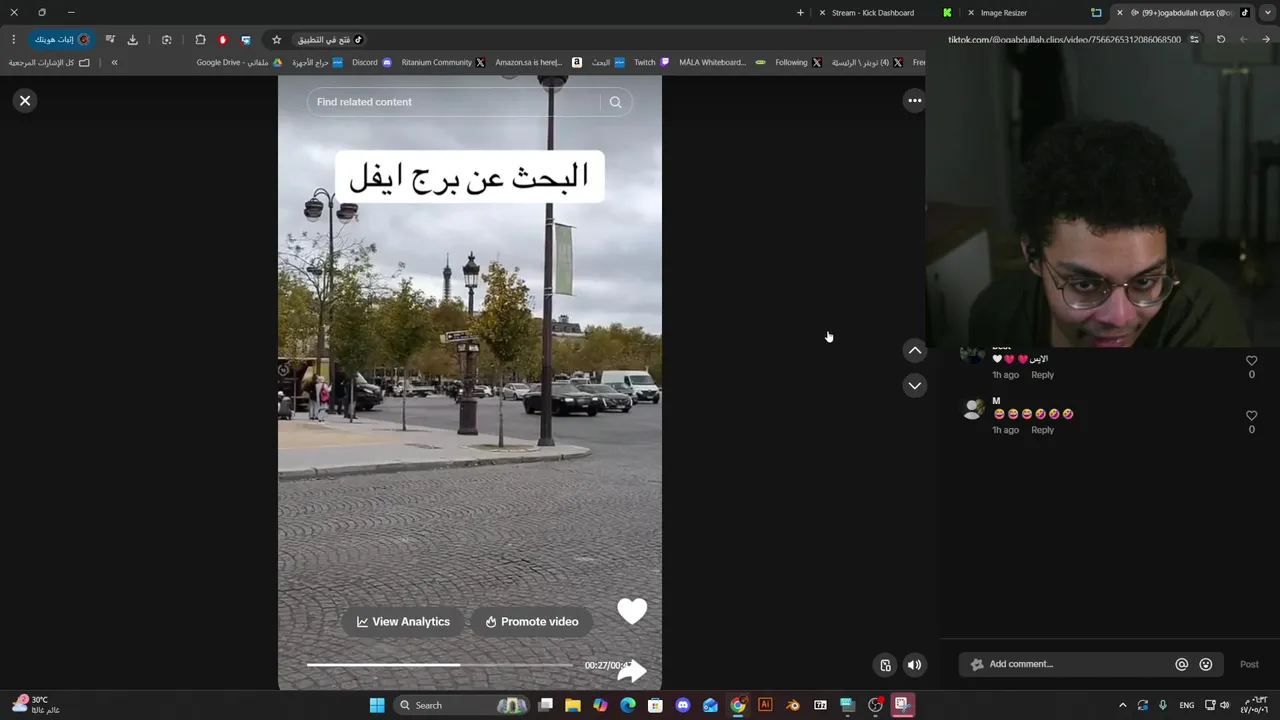
Task: Open site settings tune icon
Action: click(1194, 40)
